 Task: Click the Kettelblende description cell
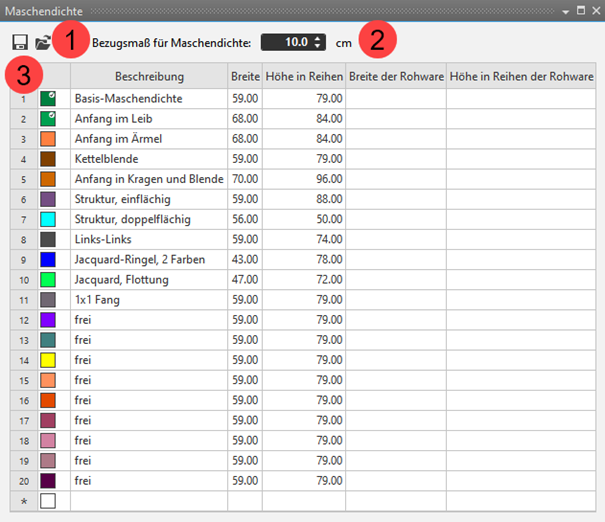[x=149, y=159]
